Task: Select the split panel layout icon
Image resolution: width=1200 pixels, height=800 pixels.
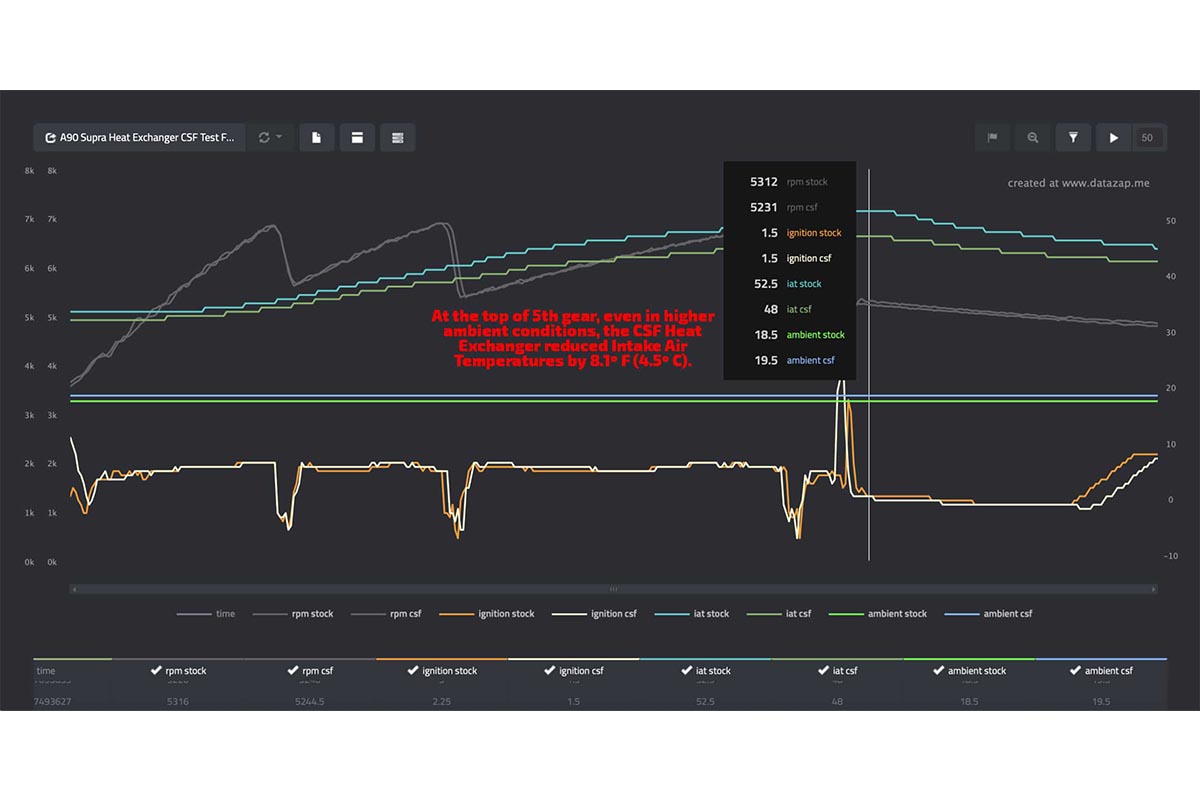Action: 357,138
